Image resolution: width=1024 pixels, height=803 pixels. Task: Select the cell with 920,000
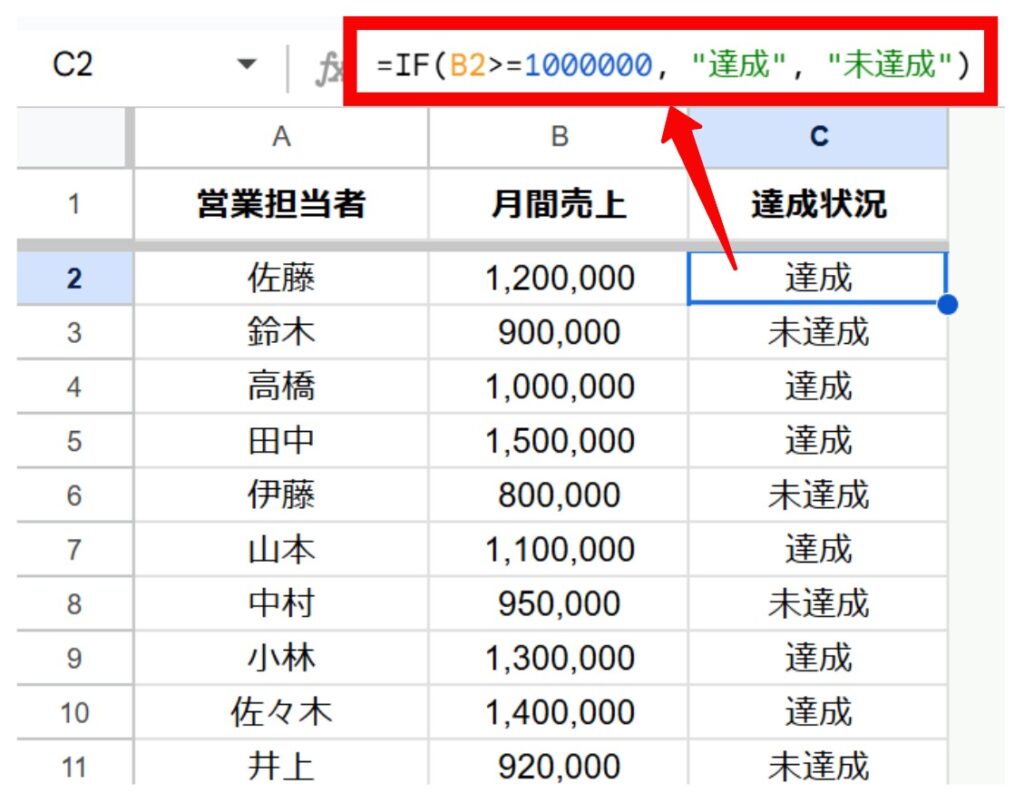[558, 767]
